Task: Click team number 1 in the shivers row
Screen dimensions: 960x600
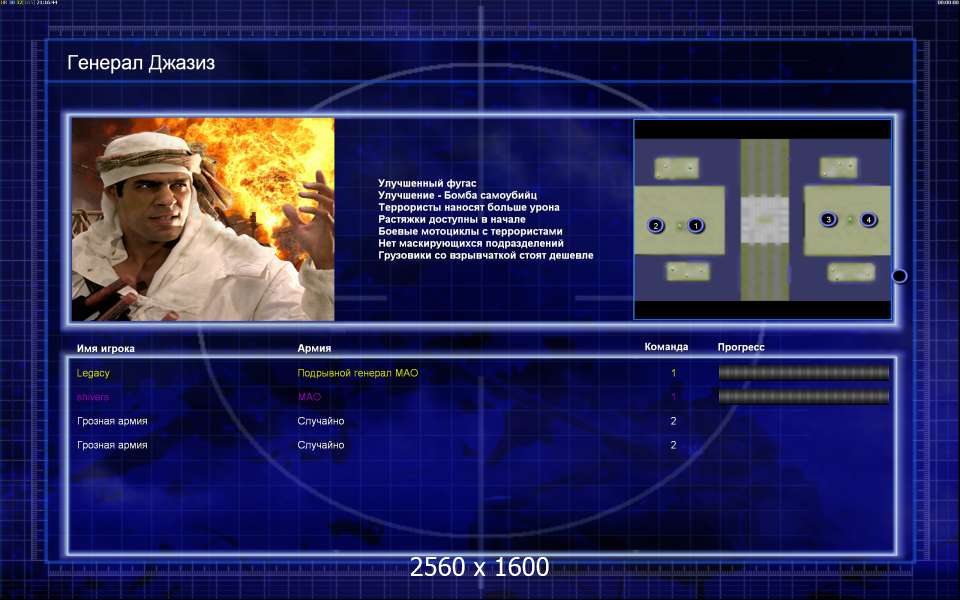Action: (x=673, y=397)
